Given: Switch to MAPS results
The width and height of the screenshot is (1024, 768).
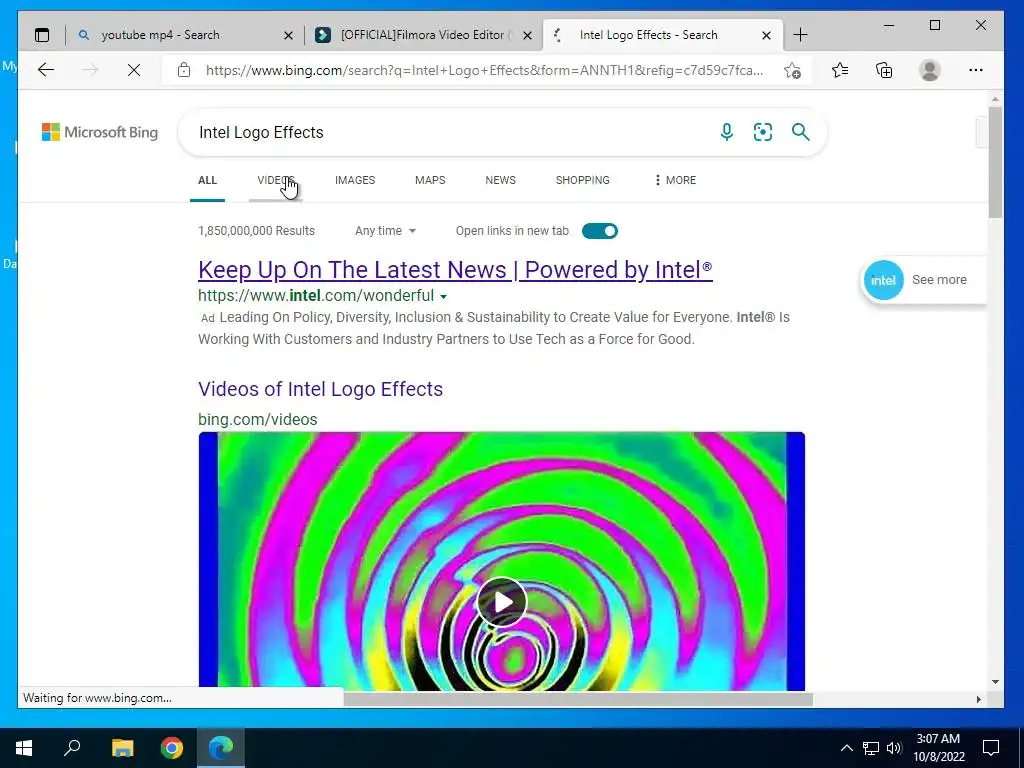Looking at the screenshot, I should [x=430, y=180].
